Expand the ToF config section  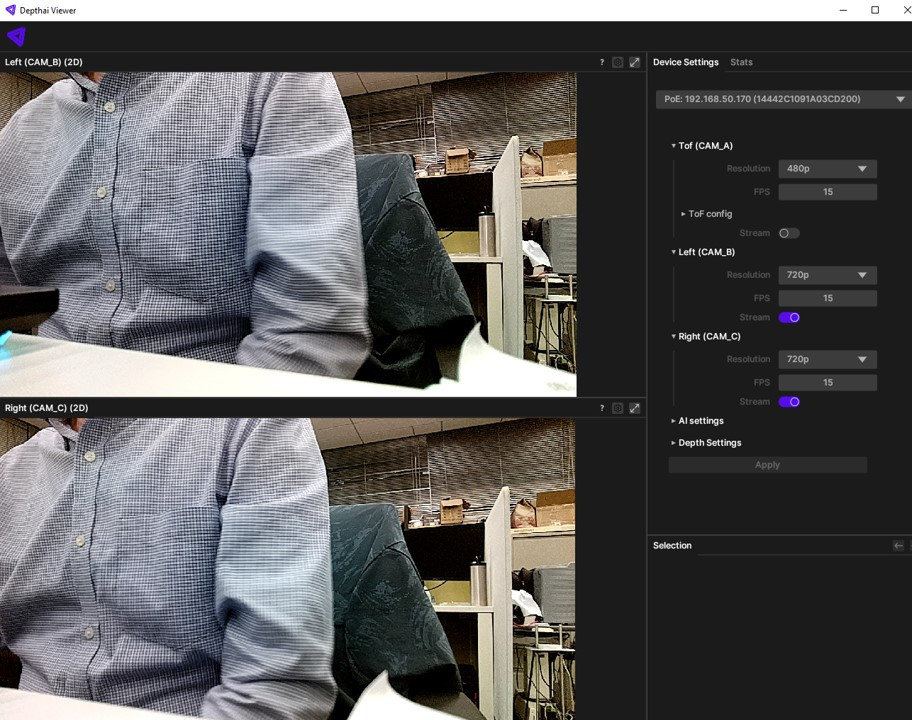click(709, 214)
